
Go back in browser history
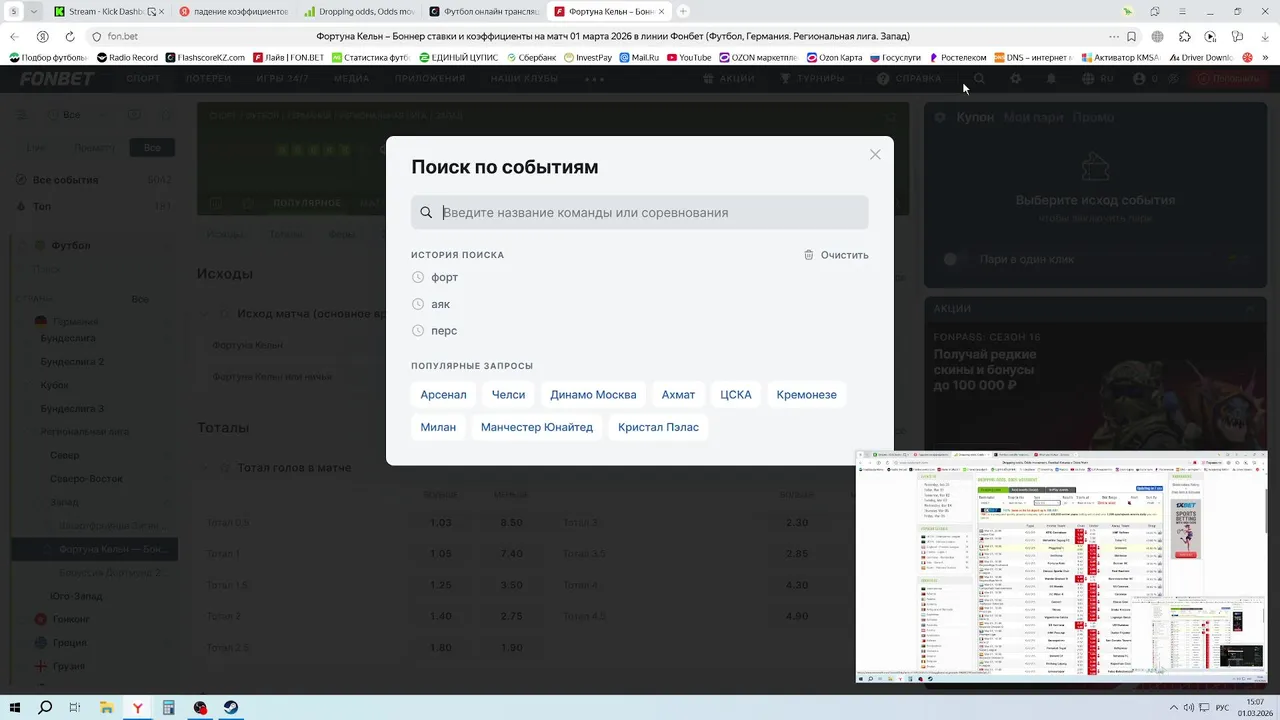tap(14, 36)
